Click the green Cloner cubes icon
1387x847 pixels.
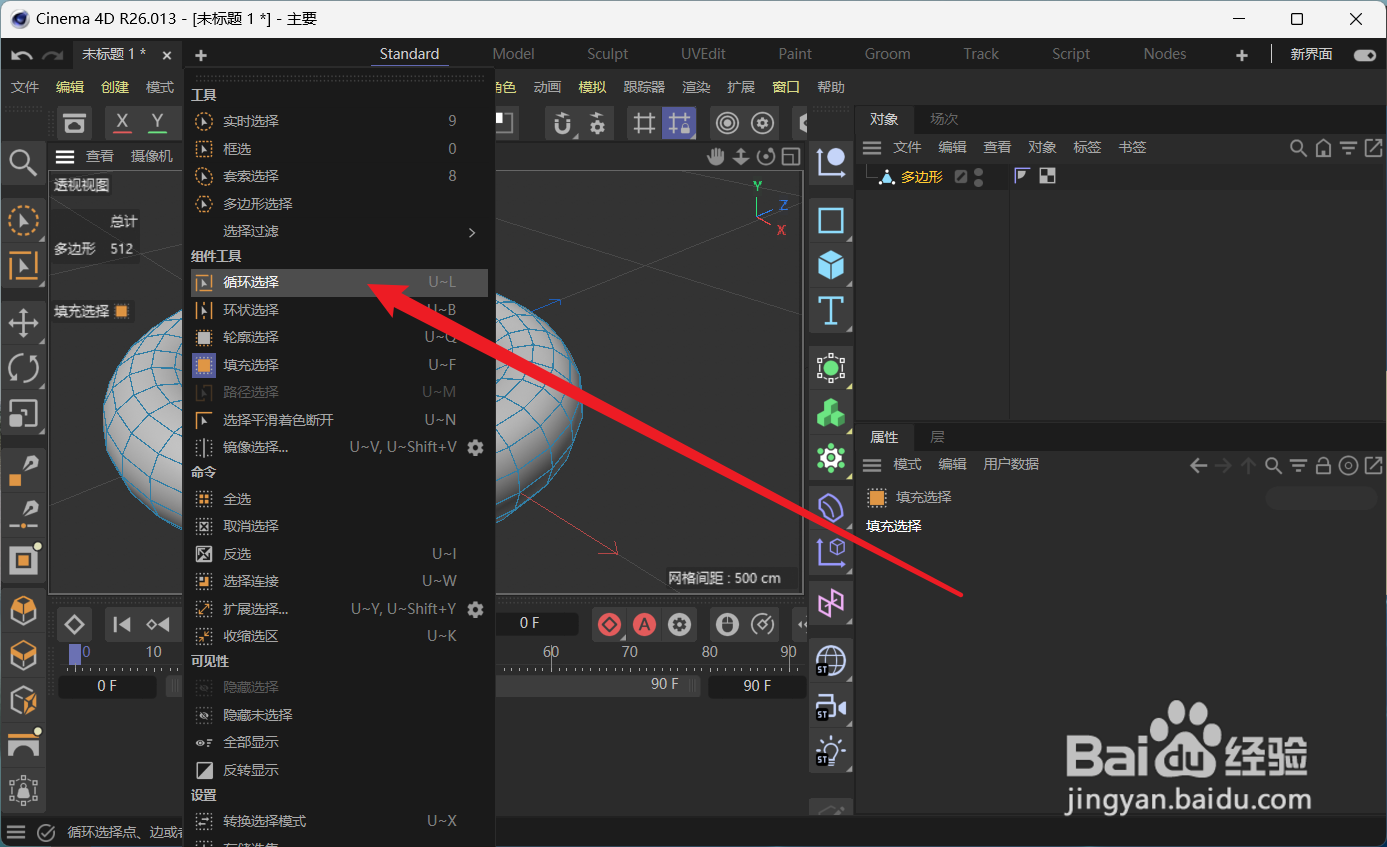click(x=831, y=413)
